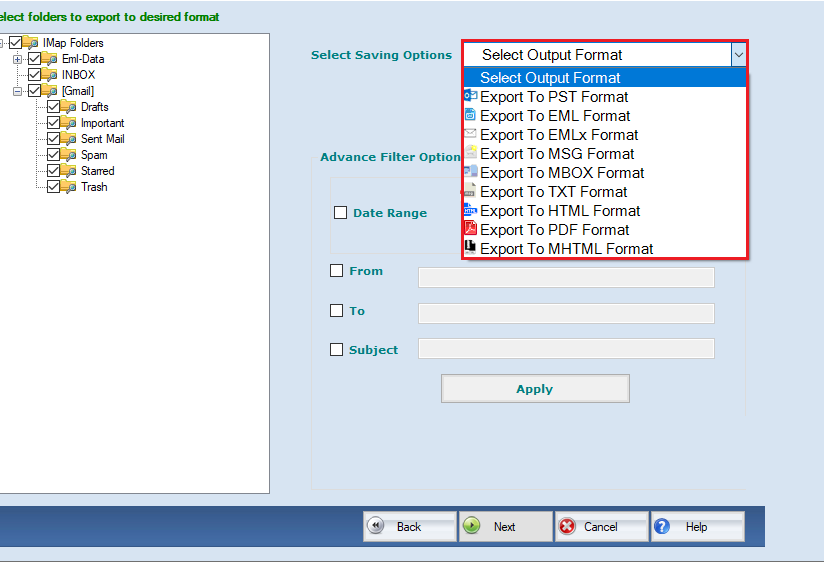
Task: Uncheck the Eml-Data folder checkbox
Action: coord(34,58)
